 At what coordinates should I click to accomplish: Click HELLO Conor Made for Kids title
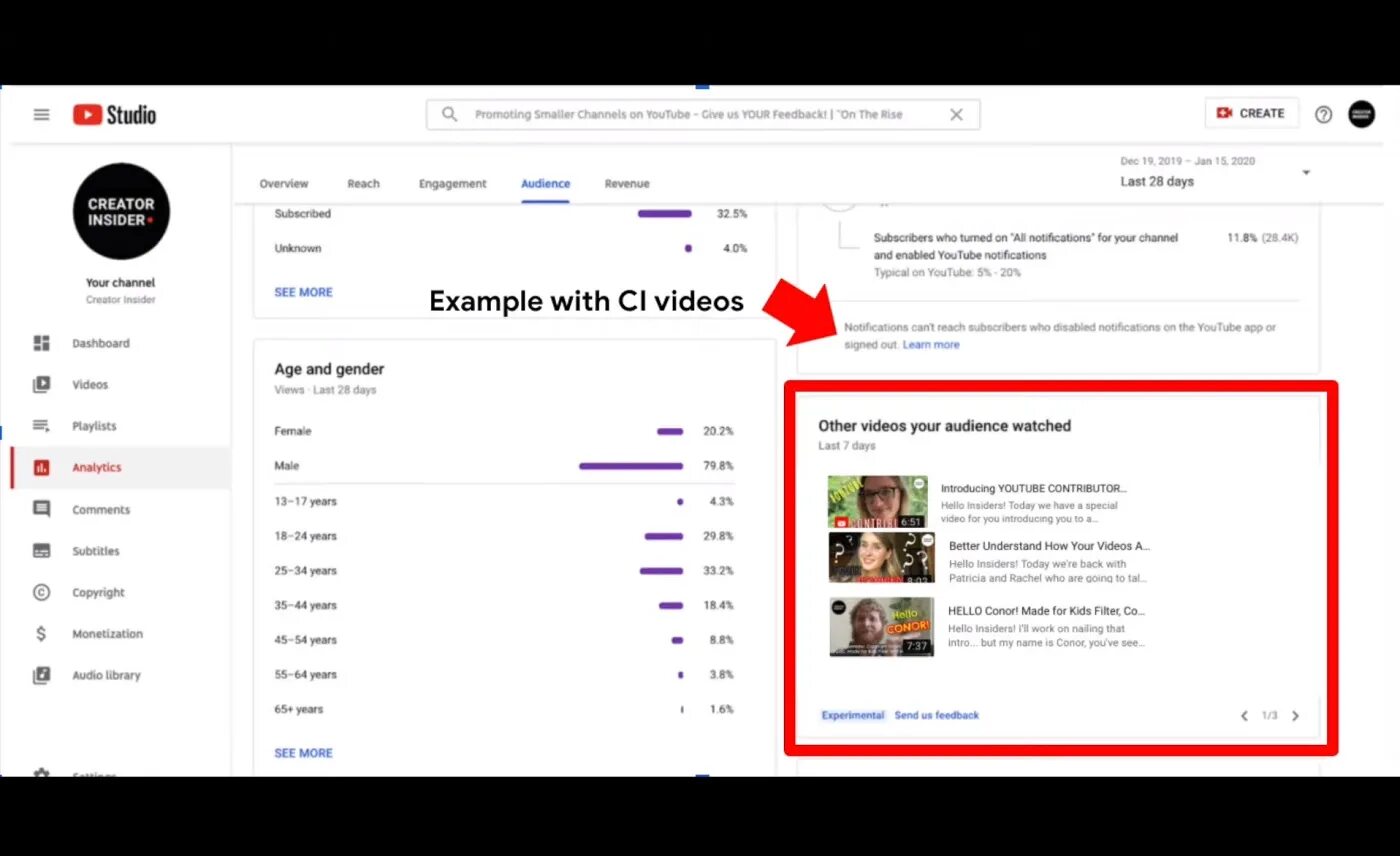click(x=1047, y=610)
